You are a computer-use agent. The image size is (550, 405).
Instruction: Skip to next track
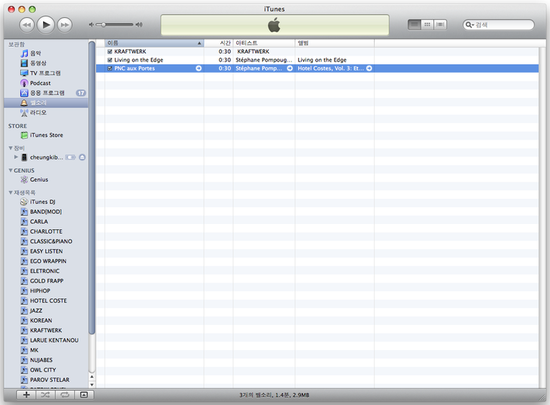click(65, 25)
